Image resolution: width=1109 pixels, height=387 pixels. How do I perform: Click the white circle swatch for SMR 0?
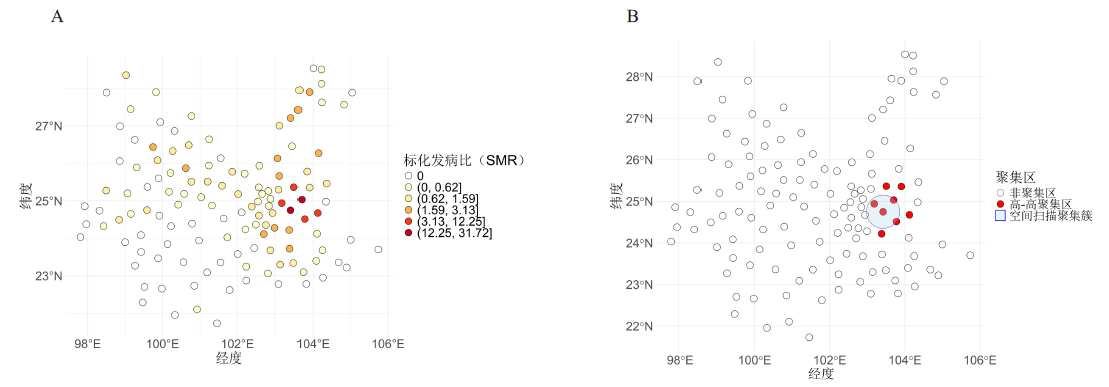pyautogui.click(x=408, y=176)
